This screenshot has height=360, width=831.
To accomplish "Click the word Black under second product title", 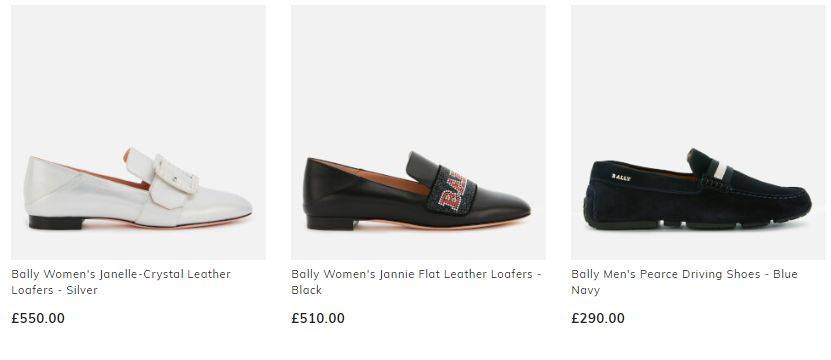I will [306, 290].
